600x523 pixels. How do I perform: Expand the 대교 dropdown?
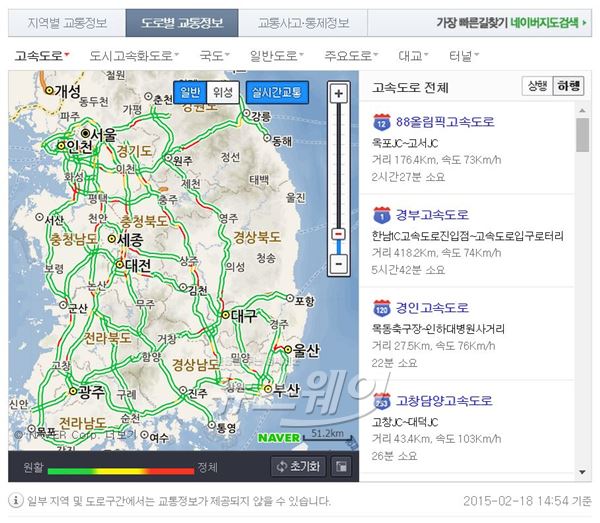tap(413, 56)
